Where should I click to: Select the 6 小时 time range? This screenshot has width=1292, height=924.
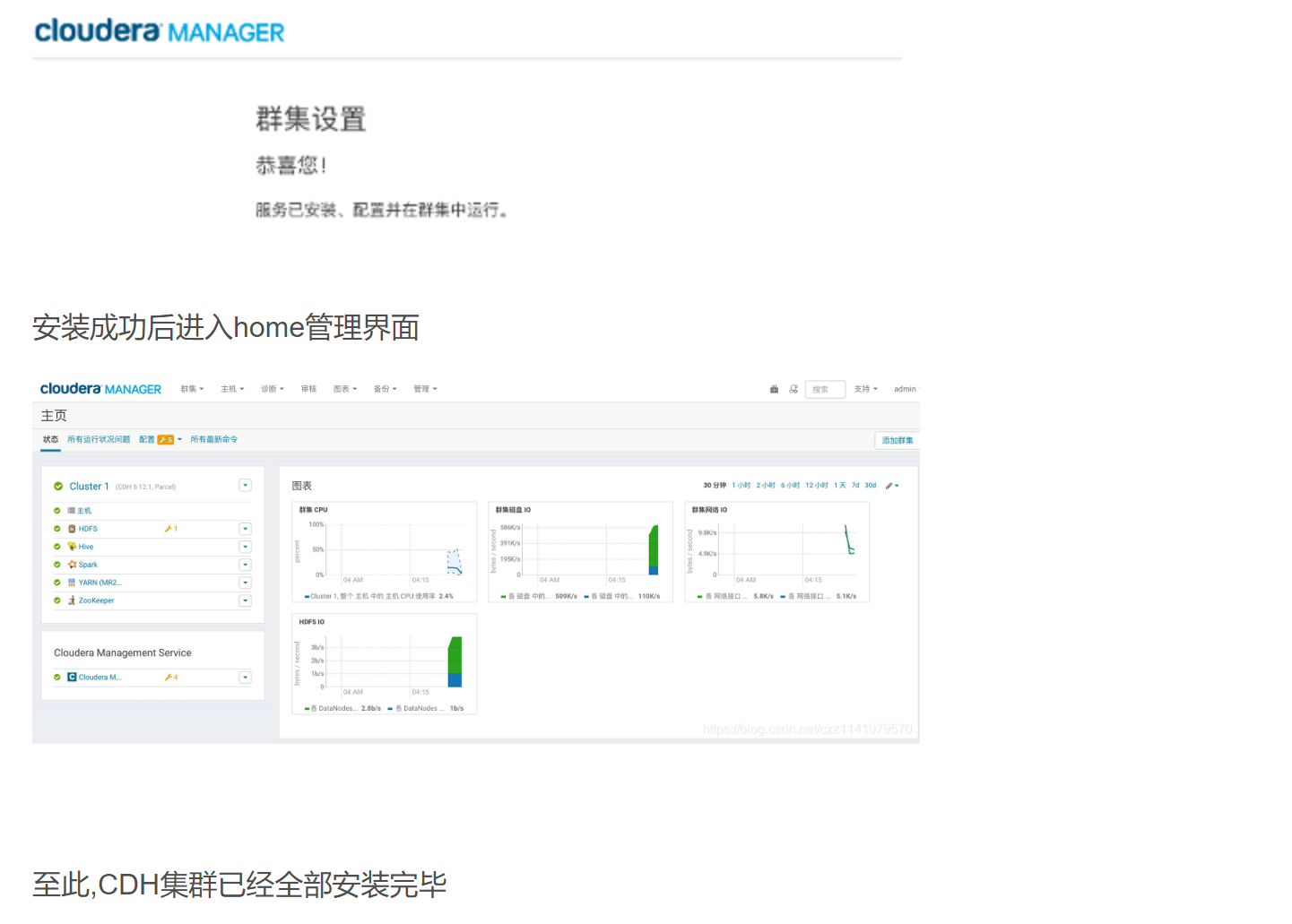pyautogui.click(x=790, y=486)
